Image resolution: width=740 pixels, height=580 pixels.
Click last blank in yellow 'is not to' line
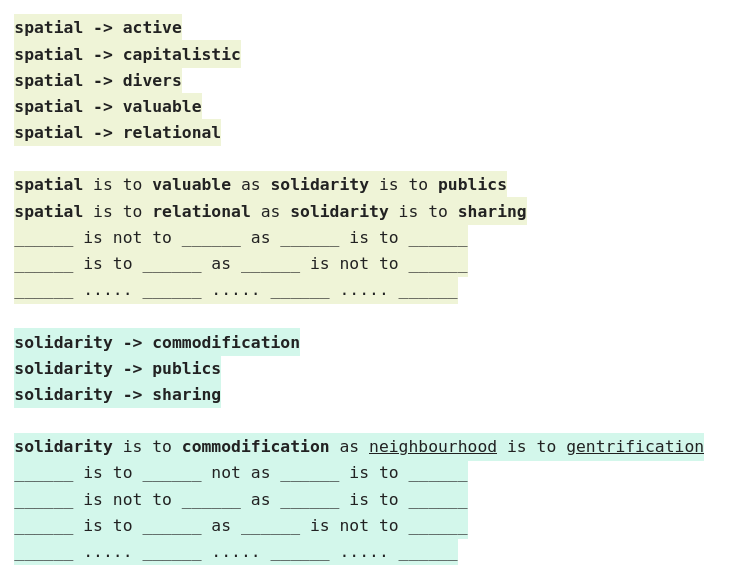point(438,237)
